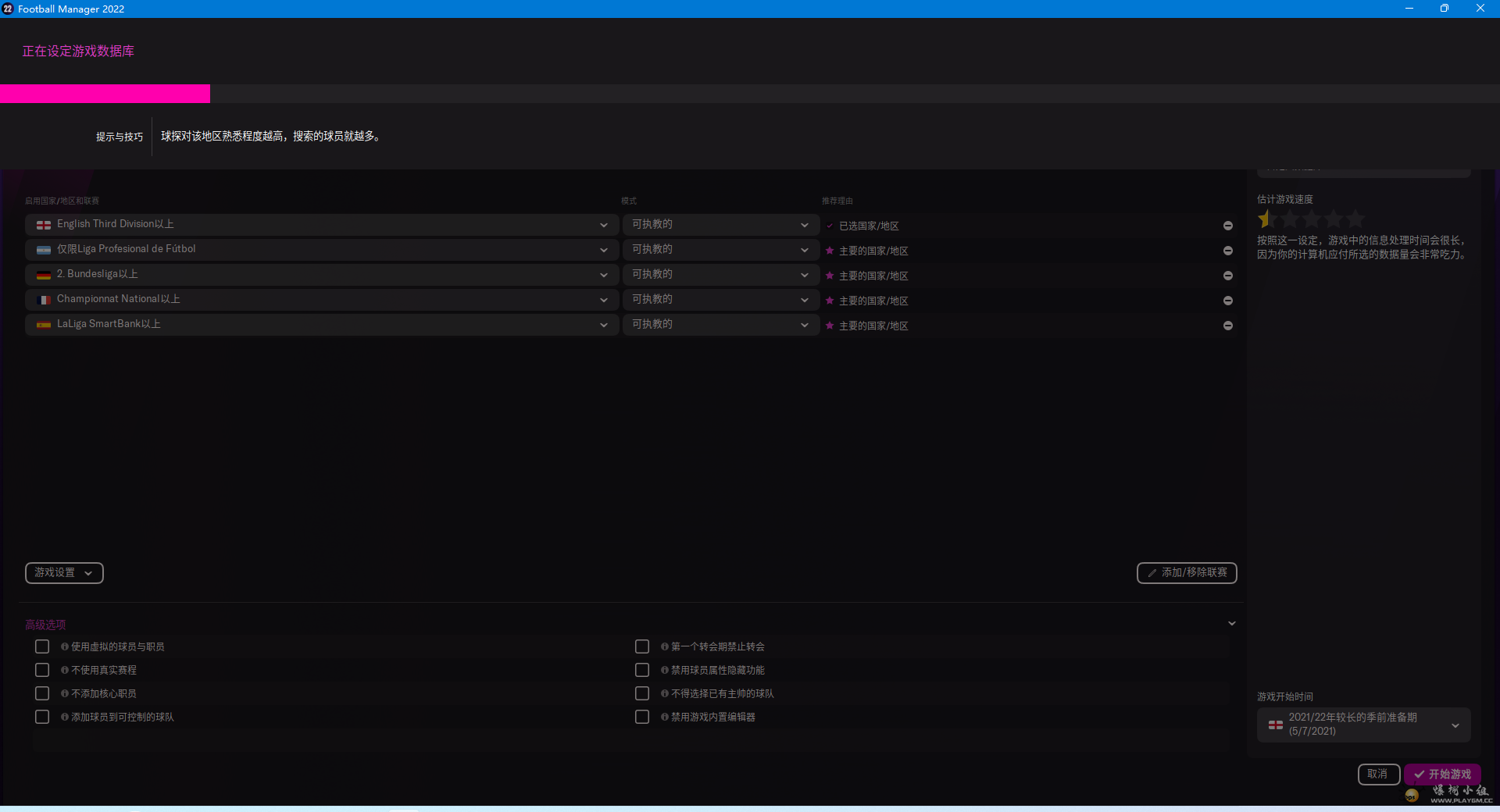
Task: Click info icon for 使用虚拟的球员与职员
Action: (x=65, y=646)
